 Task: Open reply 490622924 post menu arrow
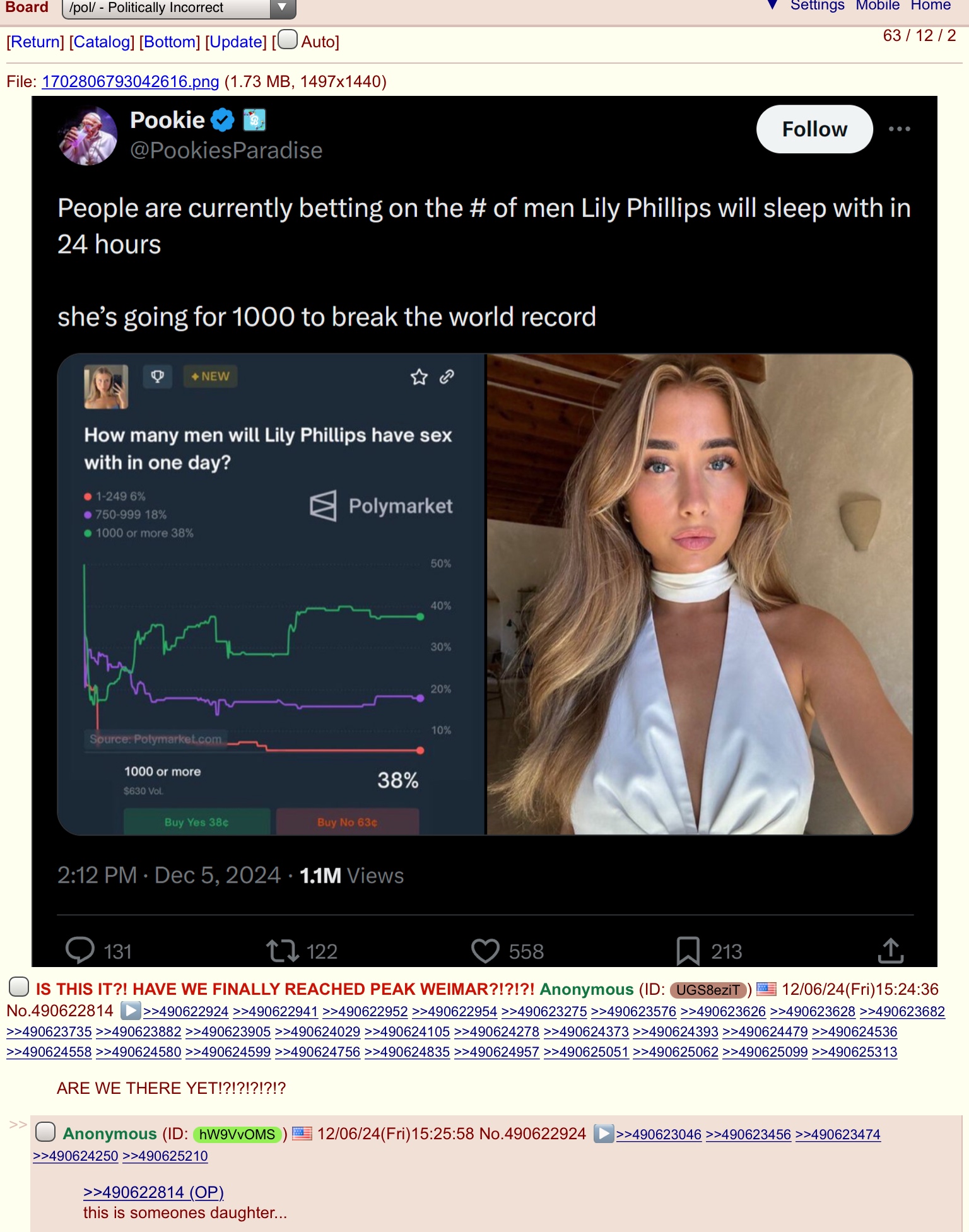tap(604, 1134)
